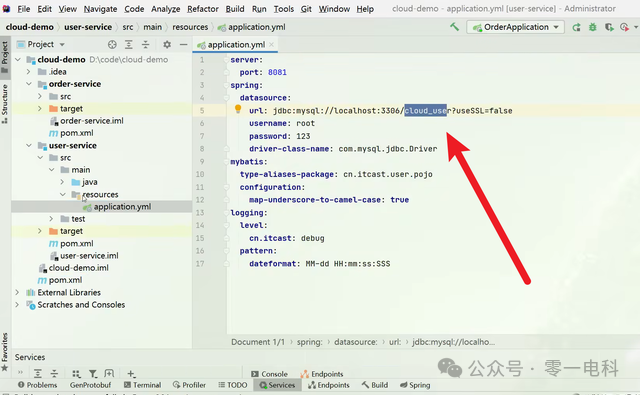Open the GenProtobuf tool window
This screenshot has height=395, width=640.
(90, 385)
